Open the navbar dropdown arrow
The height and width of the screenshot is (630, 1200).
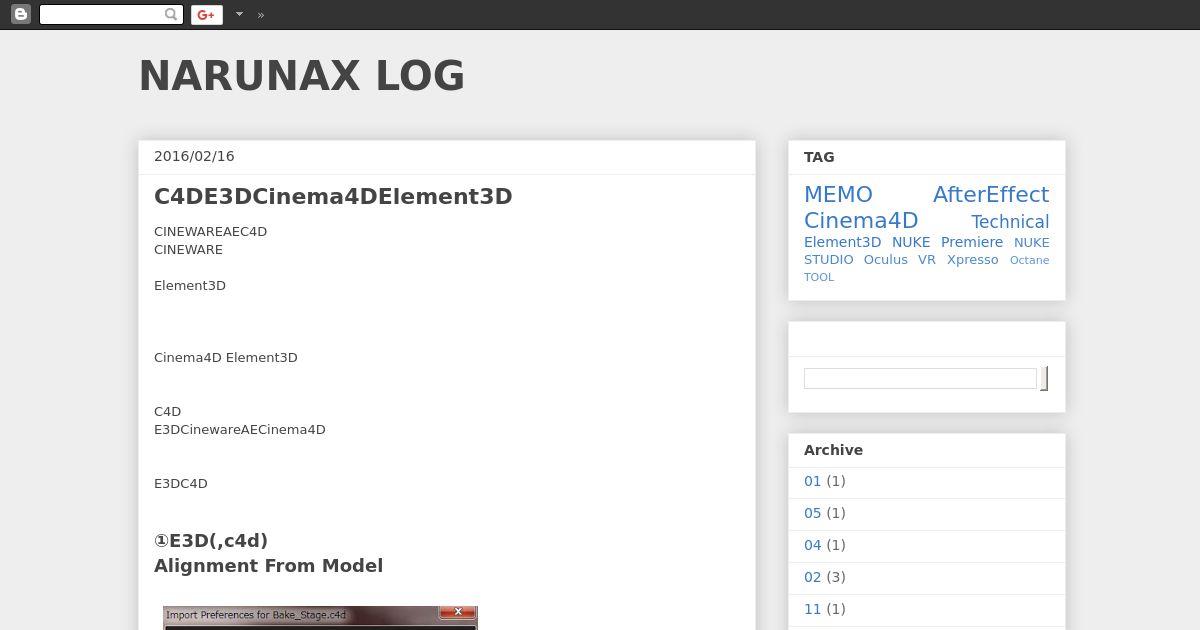click(239, 14)
